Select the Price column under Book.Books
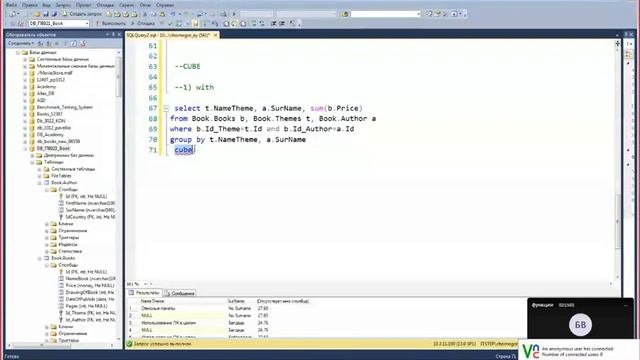This screenshot has height=360, width=640. tap(90, 286)
